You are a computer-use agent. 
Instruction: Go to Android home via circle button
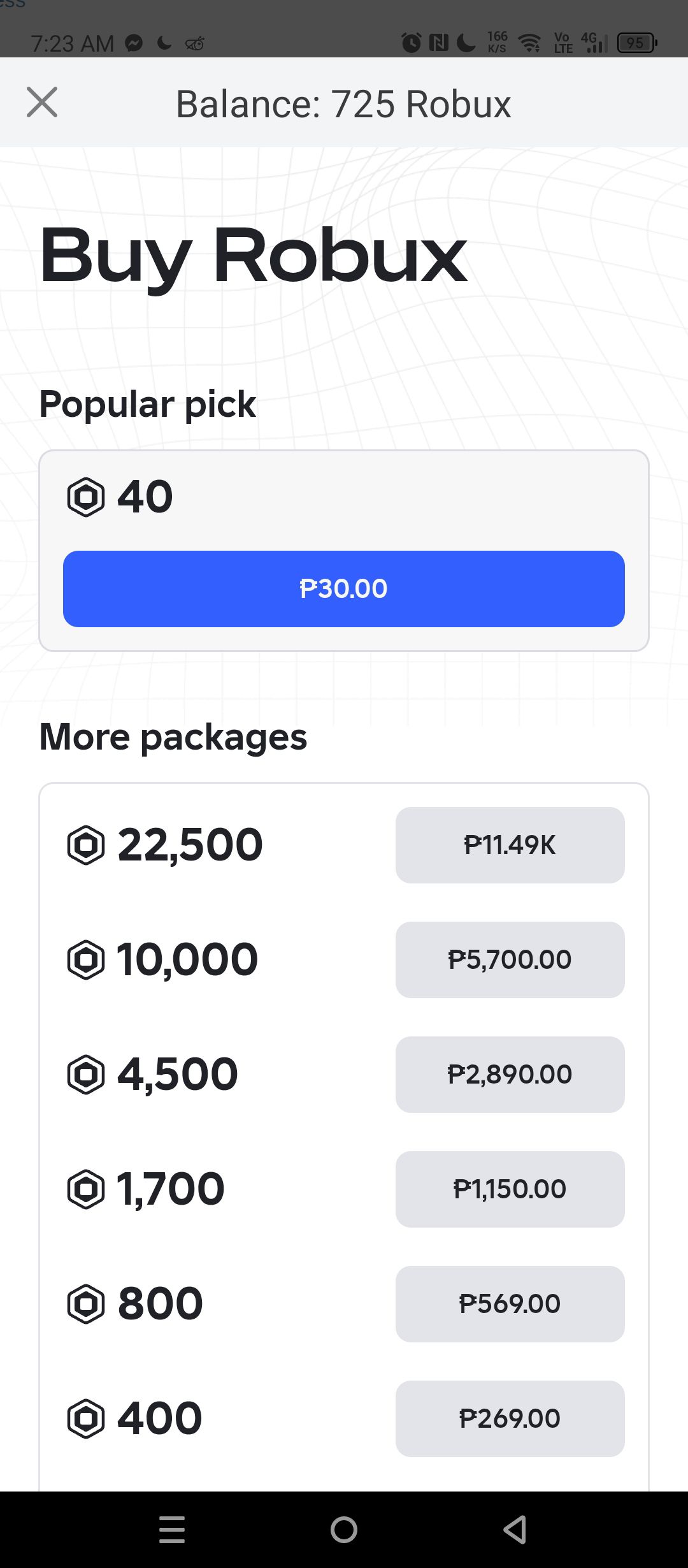click(x=344, y=1530)
